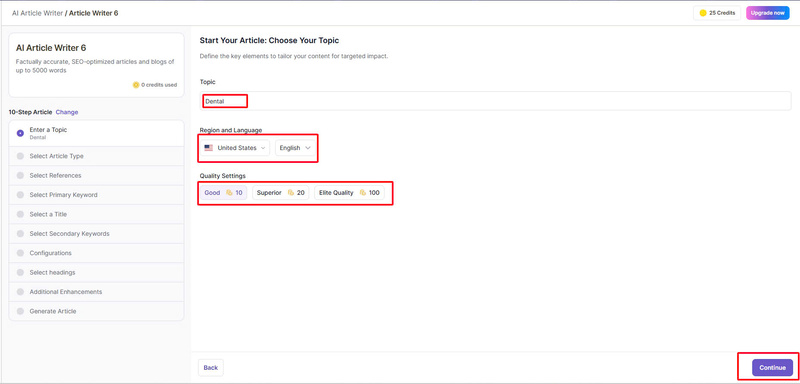Click the Change link for 10-Step Article

pos(67,112)
